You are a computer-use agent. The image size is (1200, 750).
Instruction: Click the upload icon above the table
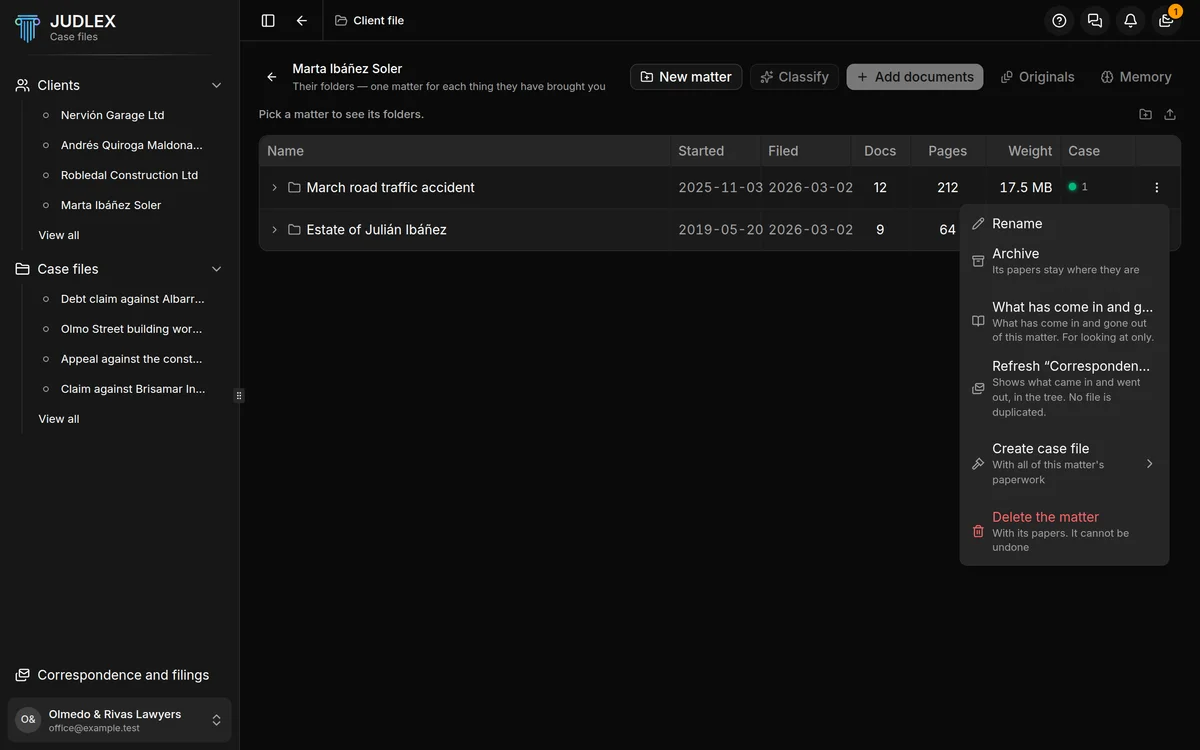(x=1170, y=114)
